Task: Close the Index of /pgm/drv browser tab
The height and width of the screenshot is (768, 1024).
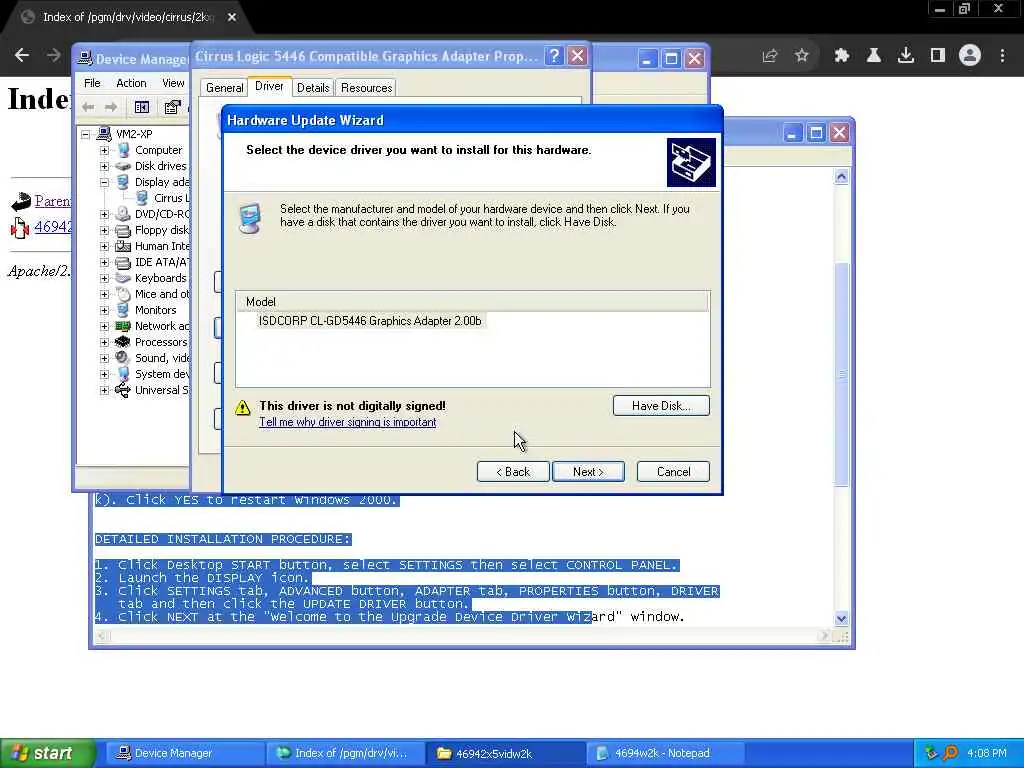Action: tap(232, 17)
